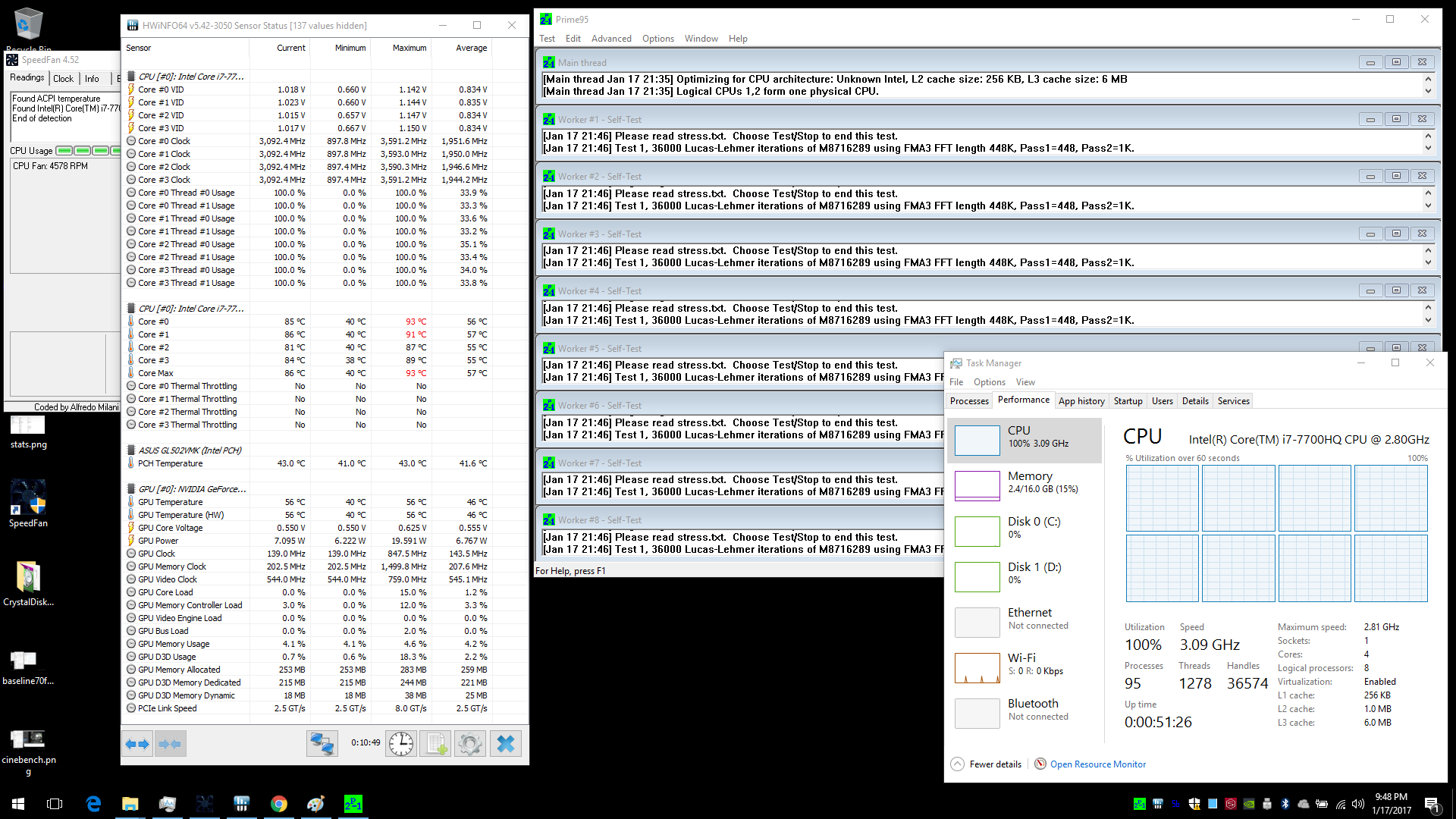The image size is (1456, 819).
Task: Switch to SpeedFan Clock tab
Action: 64,79
